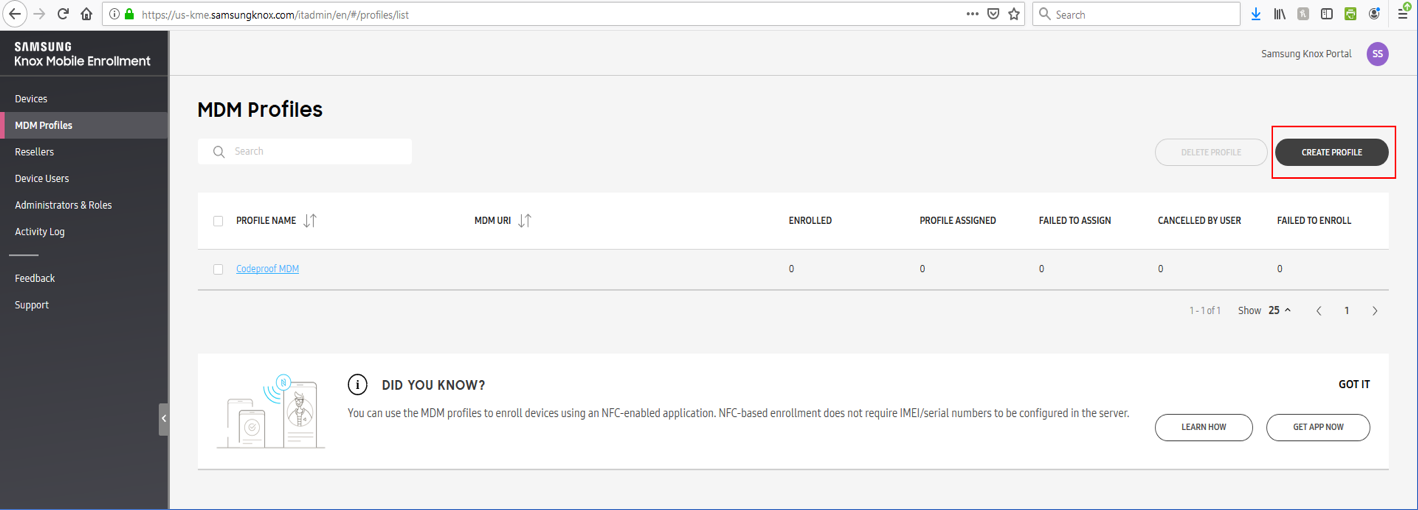Toggle the browser sidebar icon
Viewport: 1418px width, 510px height.
click(1327, 14)
